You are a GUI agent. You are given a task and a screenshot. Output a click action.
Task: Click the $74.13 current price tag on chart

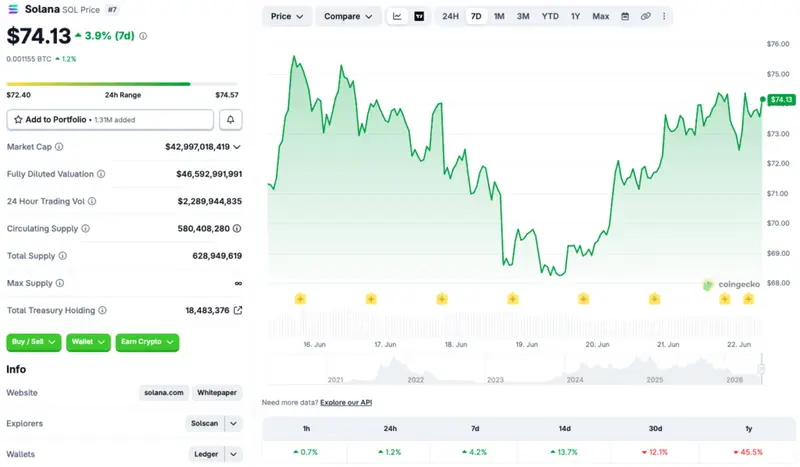[781, 100]
